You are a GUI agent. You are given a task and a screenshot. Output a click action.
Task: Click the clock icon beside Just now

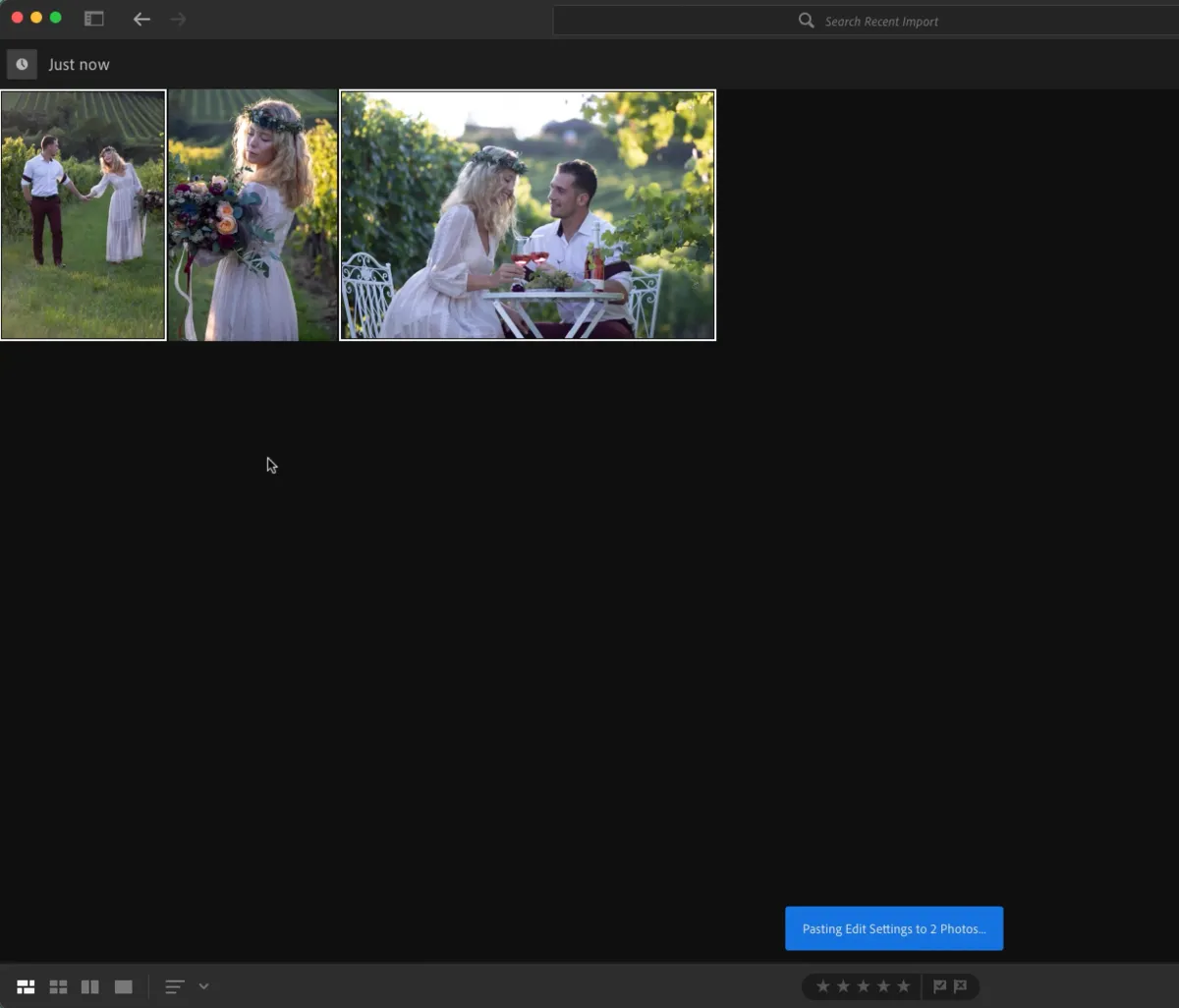(x=22, y=64)
